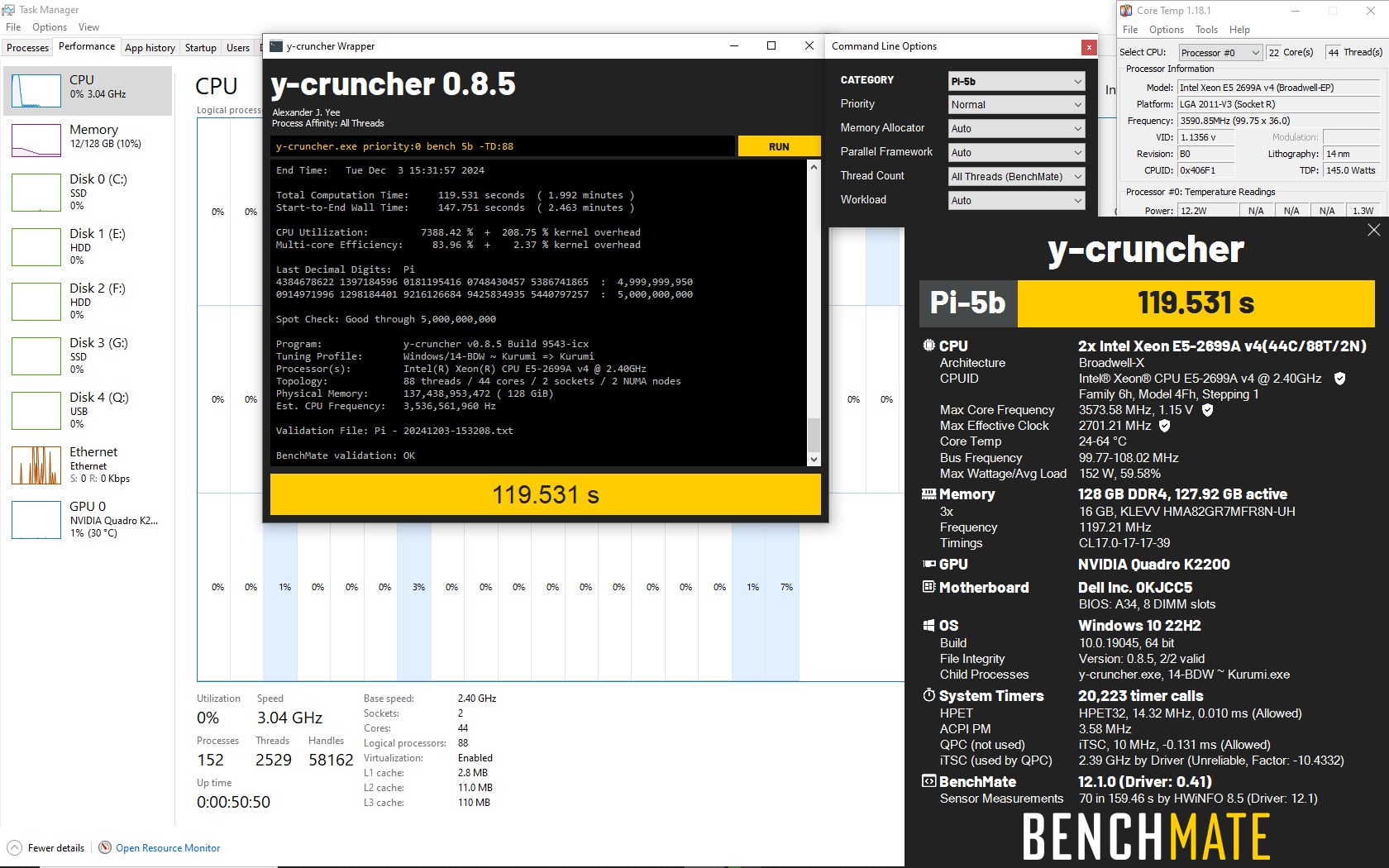This screenshot has height=868, width=1389.
Task: Minimize the Core Temp window
Action: [1296, 11]
